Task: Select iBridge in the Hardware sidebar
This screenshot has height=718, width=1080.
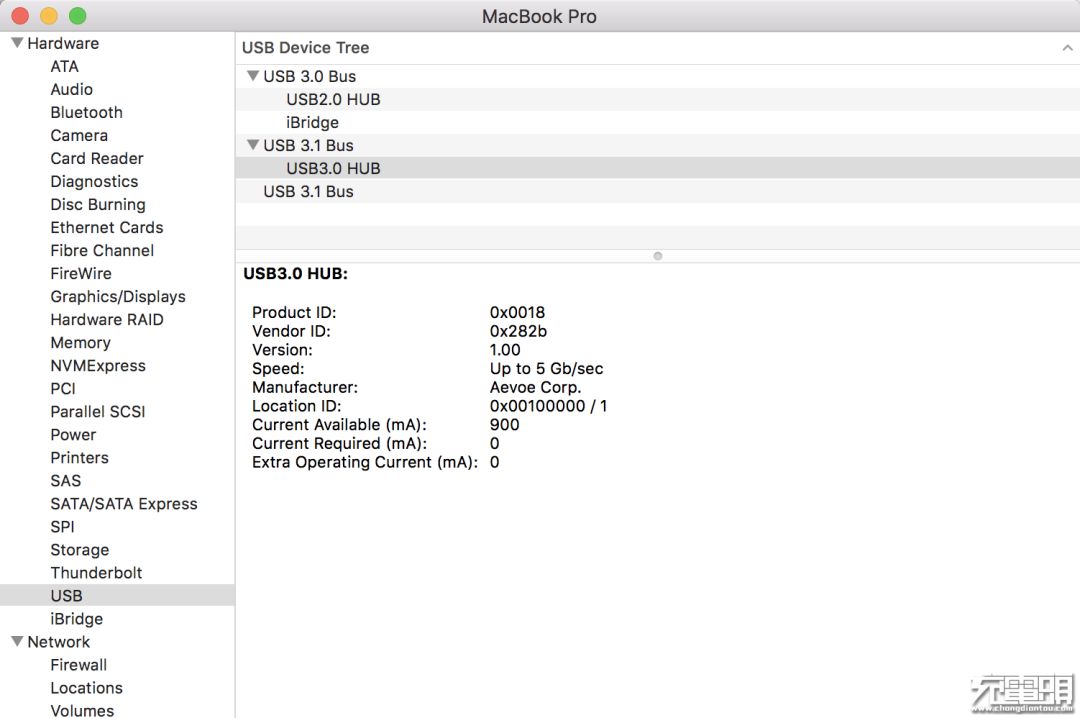Action: [76, 619]
